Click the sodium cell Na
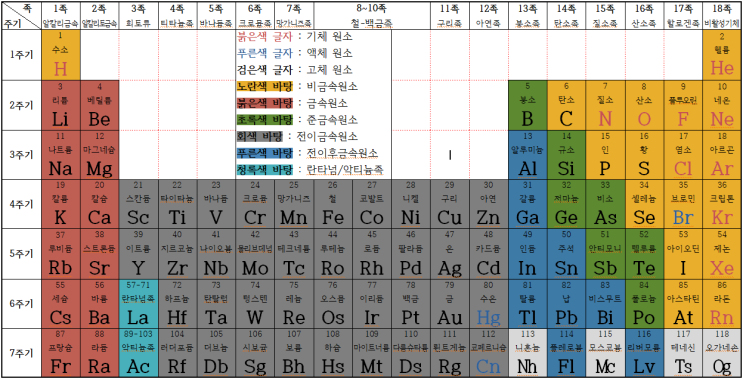 click(x=61, y=155)
